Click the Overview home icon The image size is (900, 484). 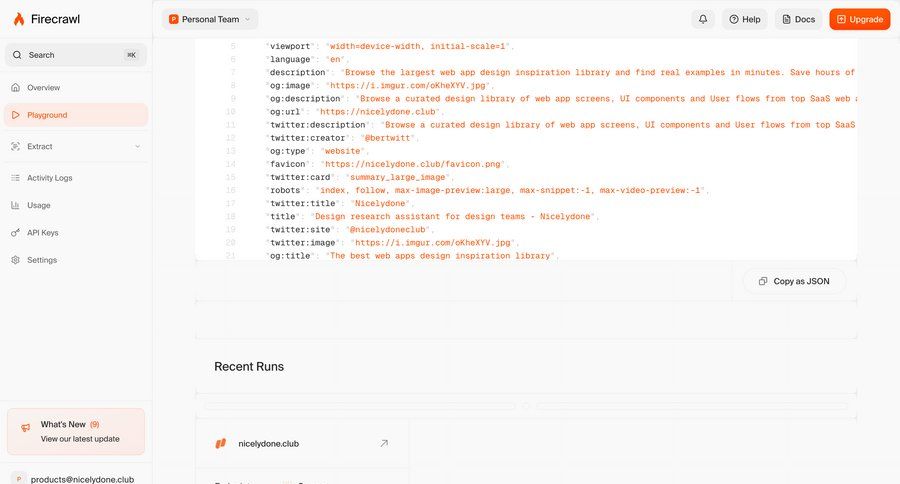click(x=16, y=88)
